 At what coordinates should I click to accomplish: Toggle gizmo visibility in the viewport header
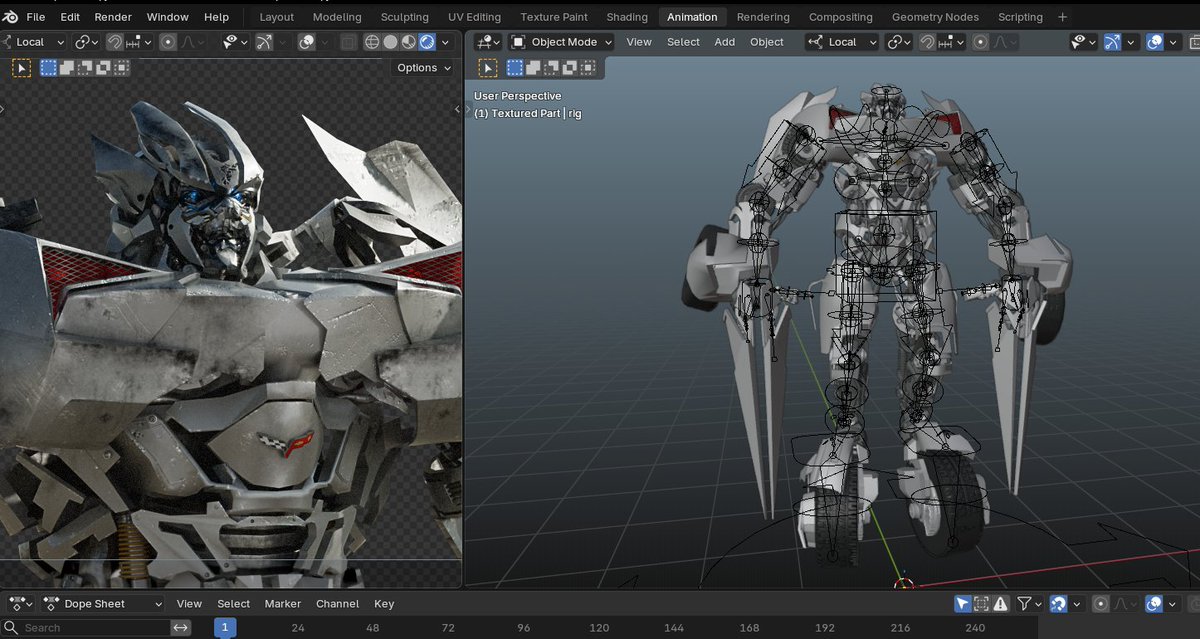[x=1115, y=41]
